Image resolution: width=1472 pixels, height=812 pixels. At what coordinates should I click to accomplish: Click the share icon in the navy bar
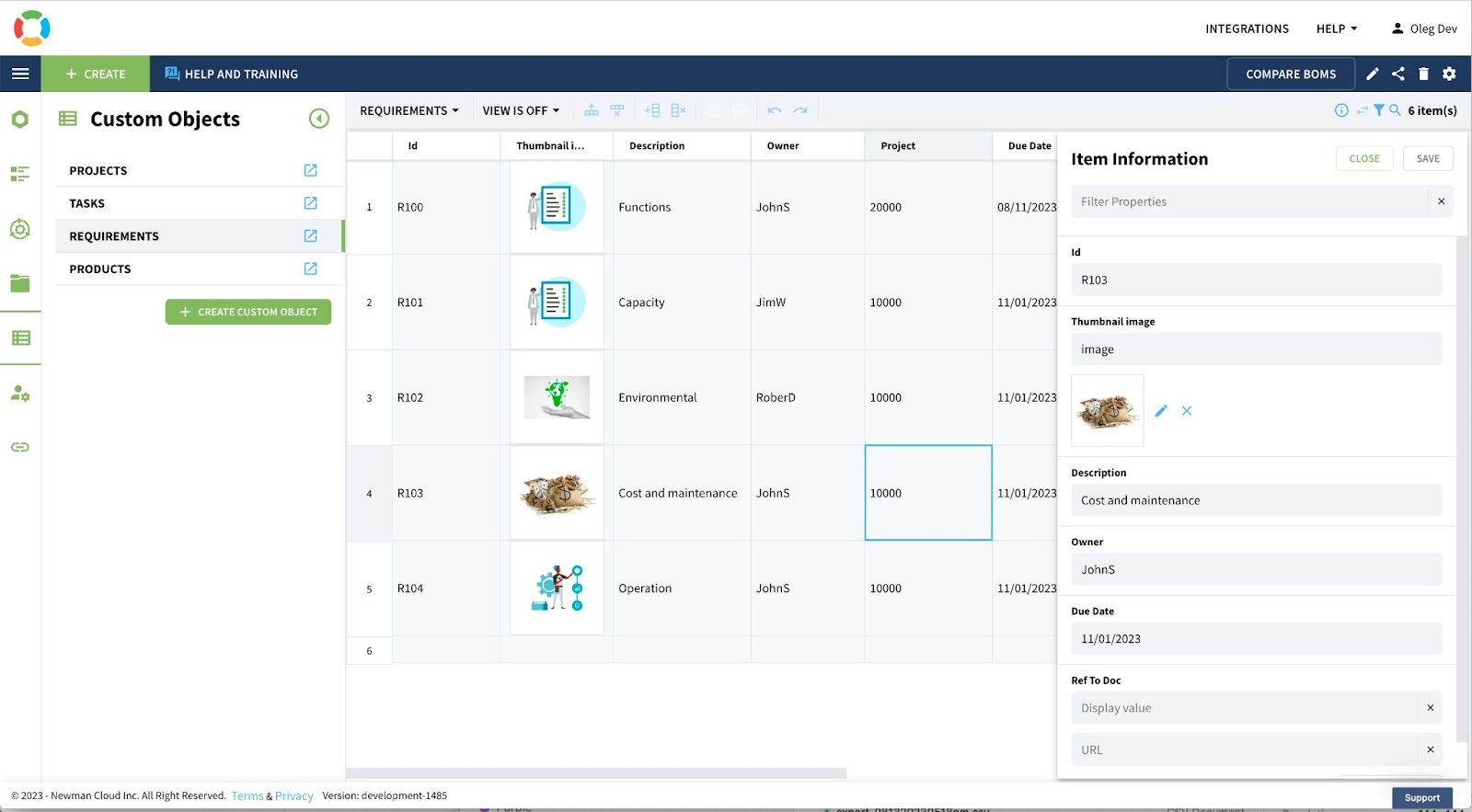point(1398,74)
